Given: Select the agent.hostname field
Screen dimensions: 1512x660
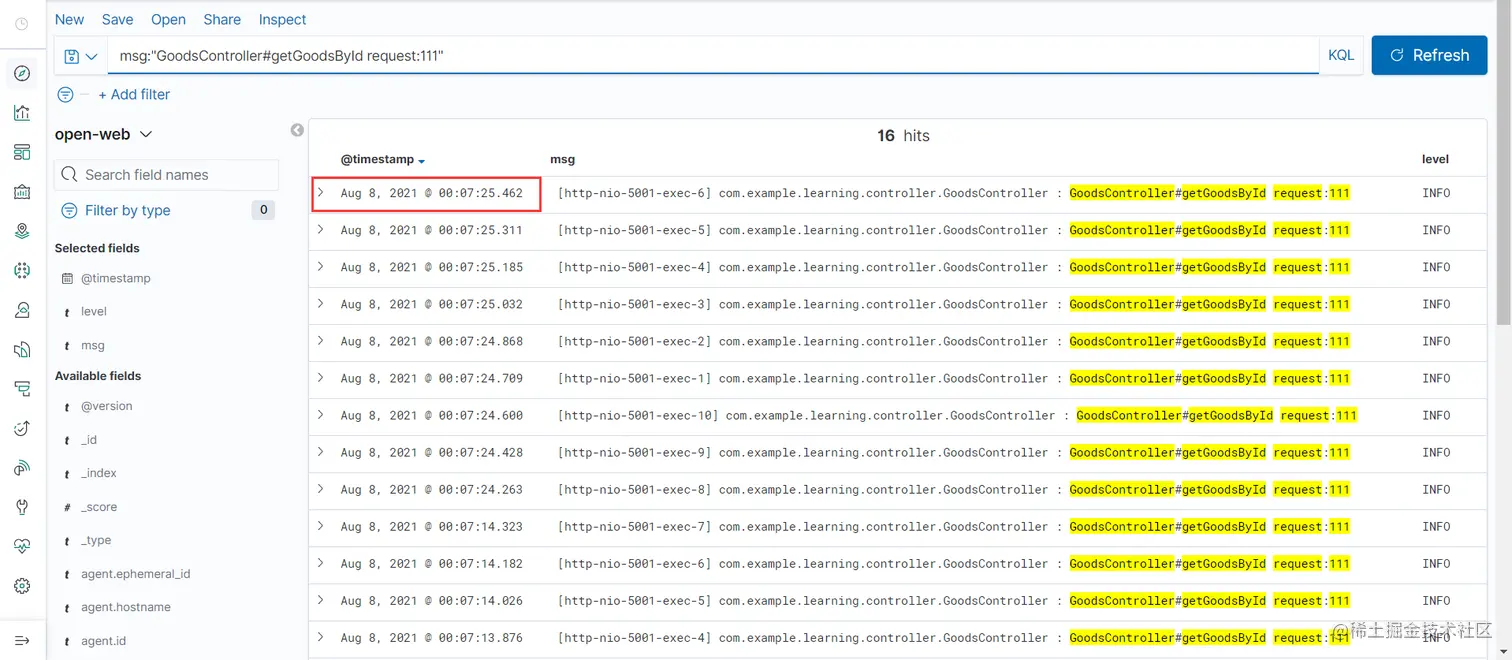Looking at the screenshot, I should 126,607.
